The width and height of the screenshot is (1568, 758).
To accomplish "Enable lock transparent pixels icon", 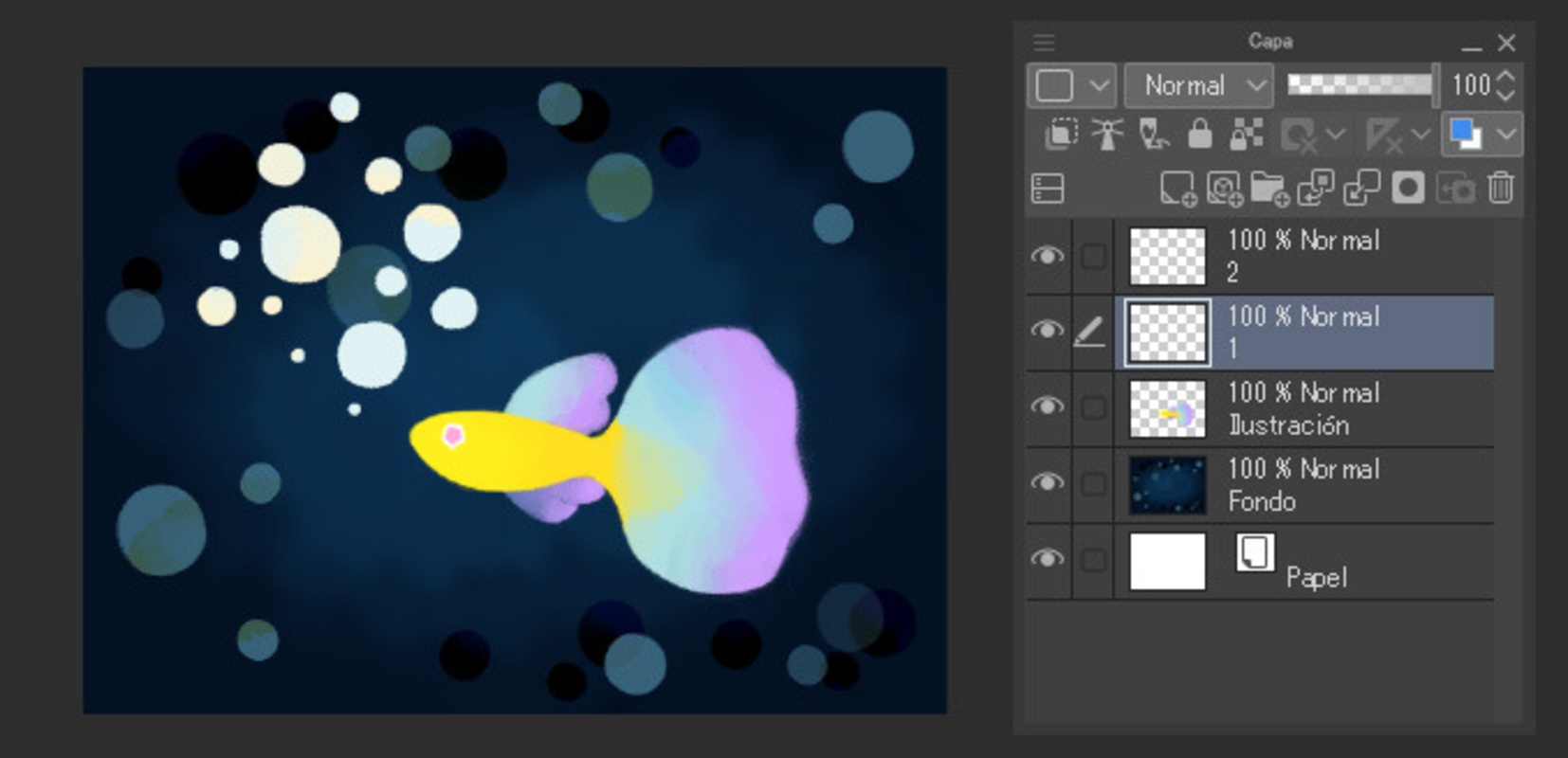I will pos(1246,135).
